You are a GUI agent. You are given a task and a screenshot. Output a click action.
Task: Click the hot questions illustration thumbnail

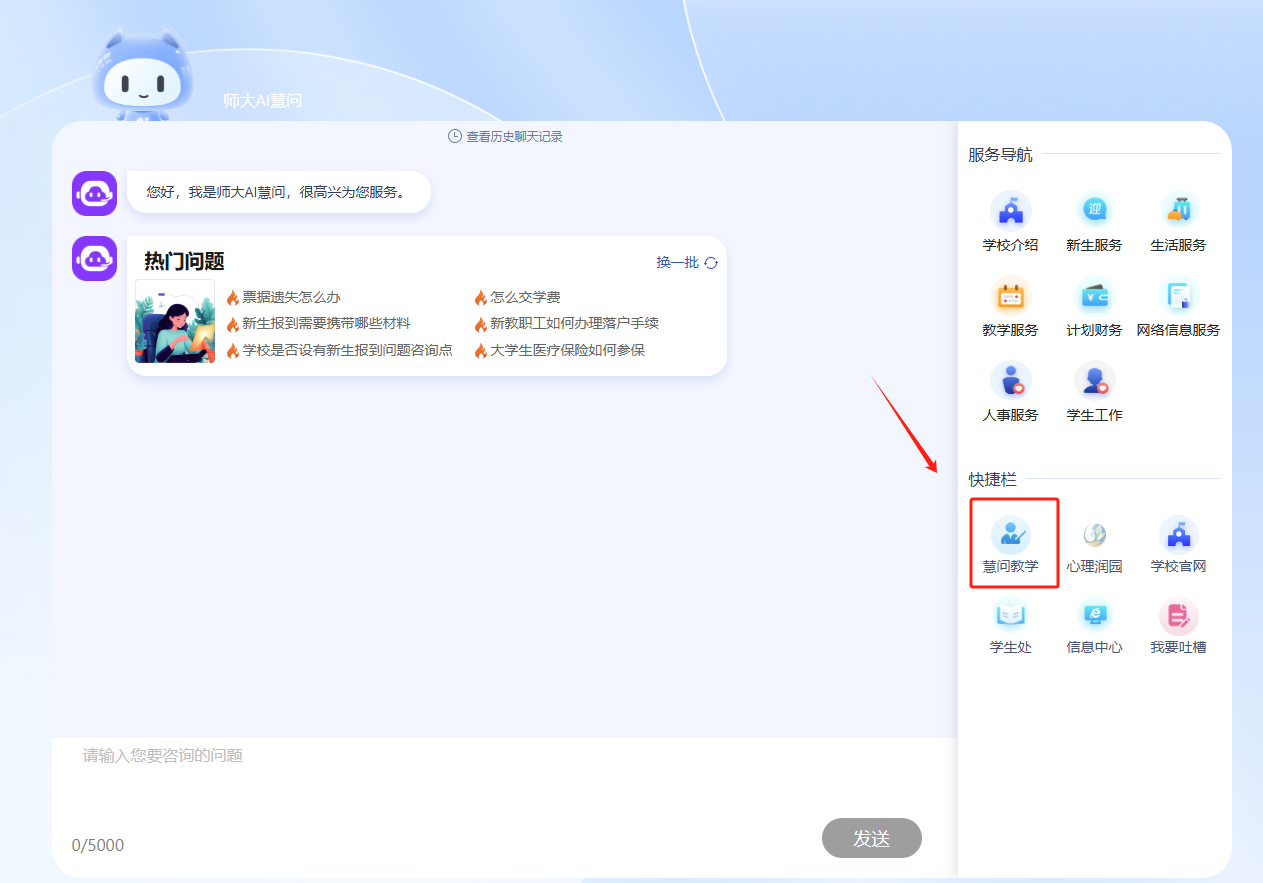click(175, 320)
